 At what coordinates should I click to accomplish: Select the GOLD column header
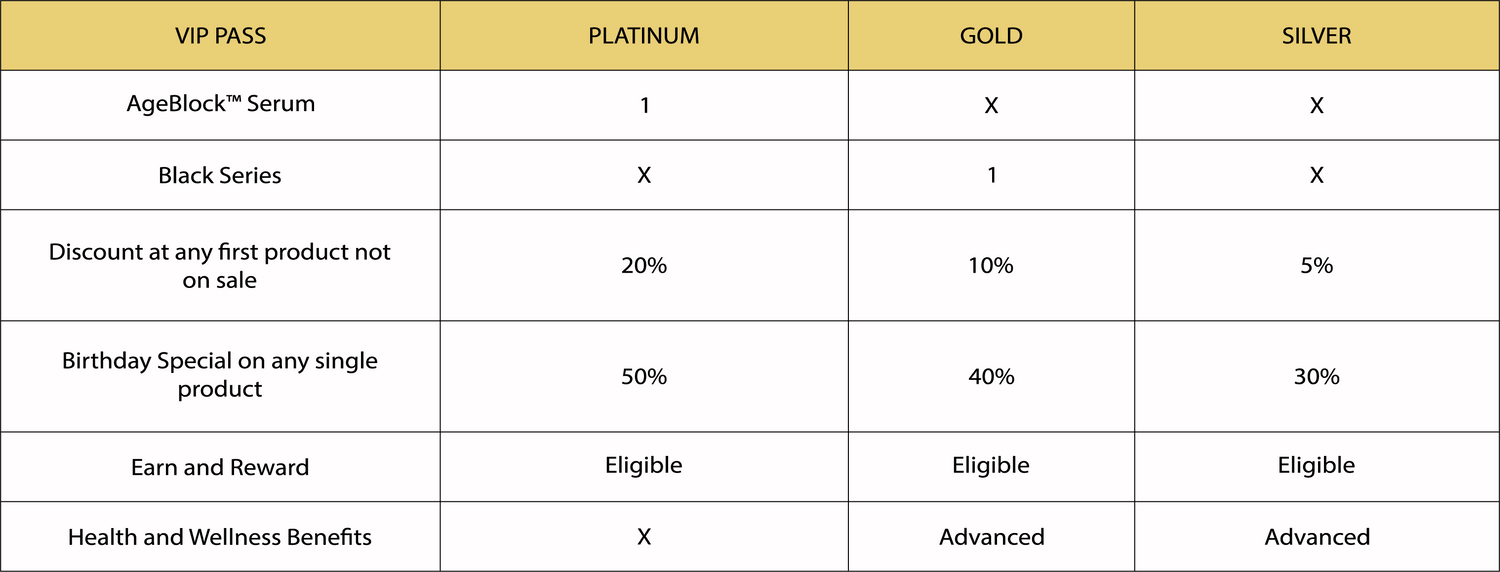991,36
